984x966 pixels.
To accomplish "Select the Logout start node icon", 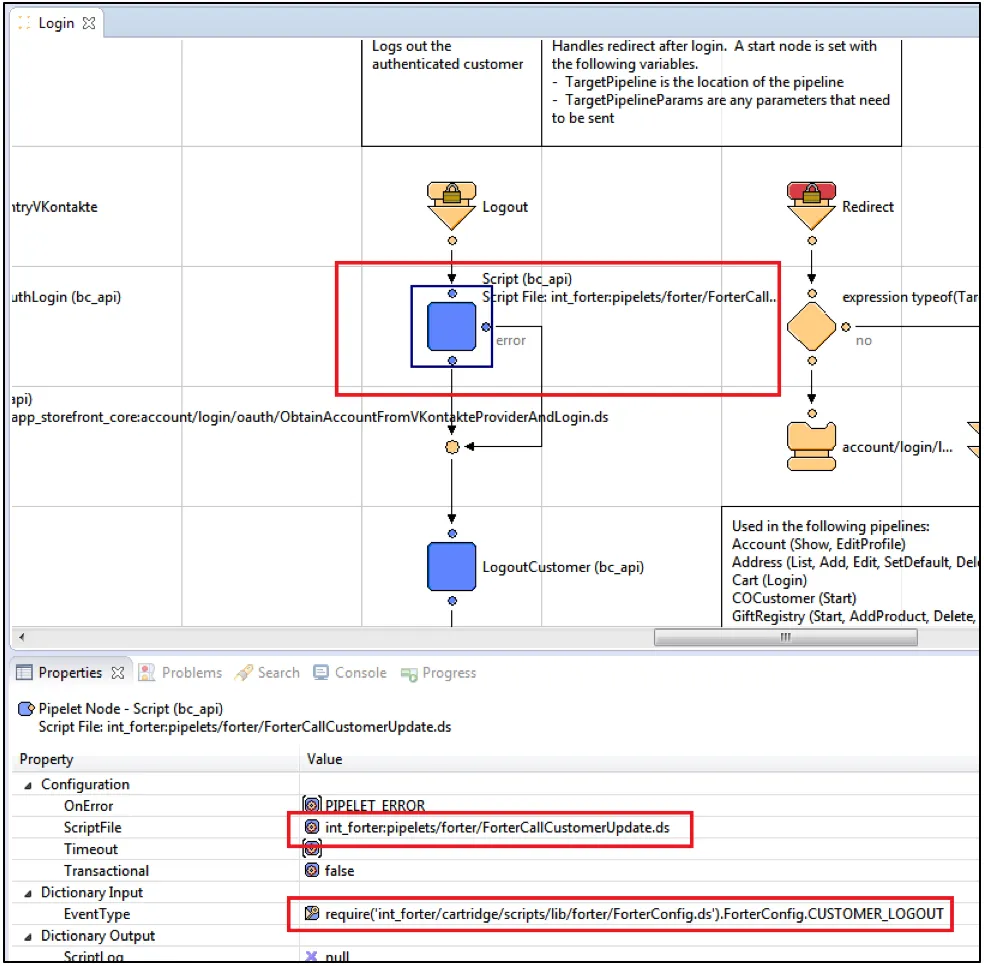I will point(451,207).
